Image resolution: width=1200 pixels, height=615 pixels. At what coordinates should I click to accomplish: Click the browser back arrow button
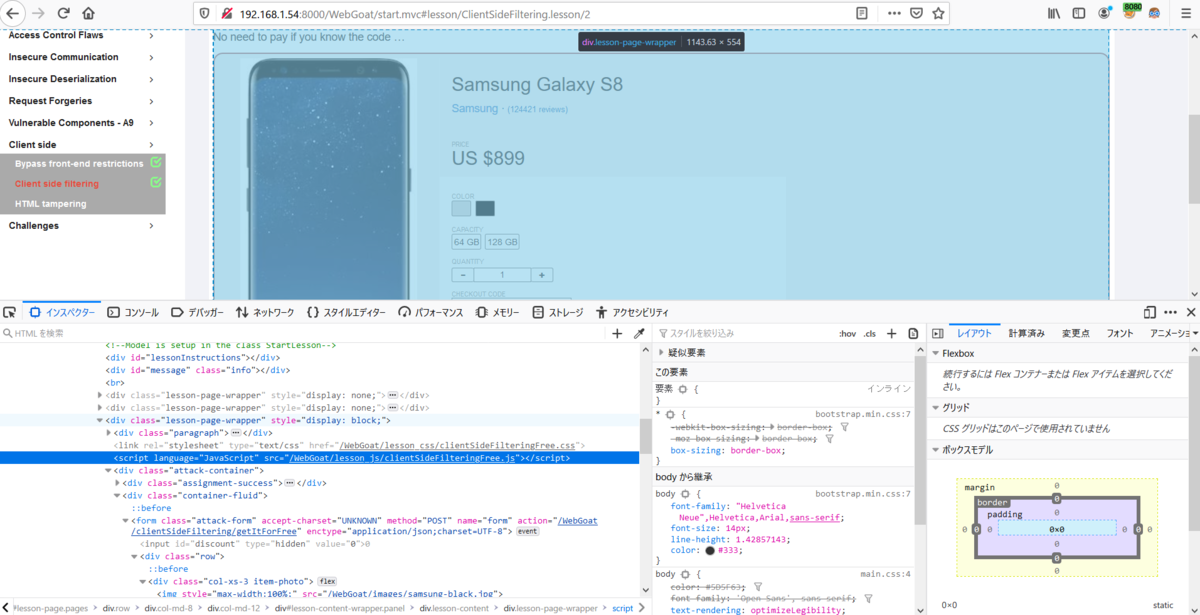[12, 13]
